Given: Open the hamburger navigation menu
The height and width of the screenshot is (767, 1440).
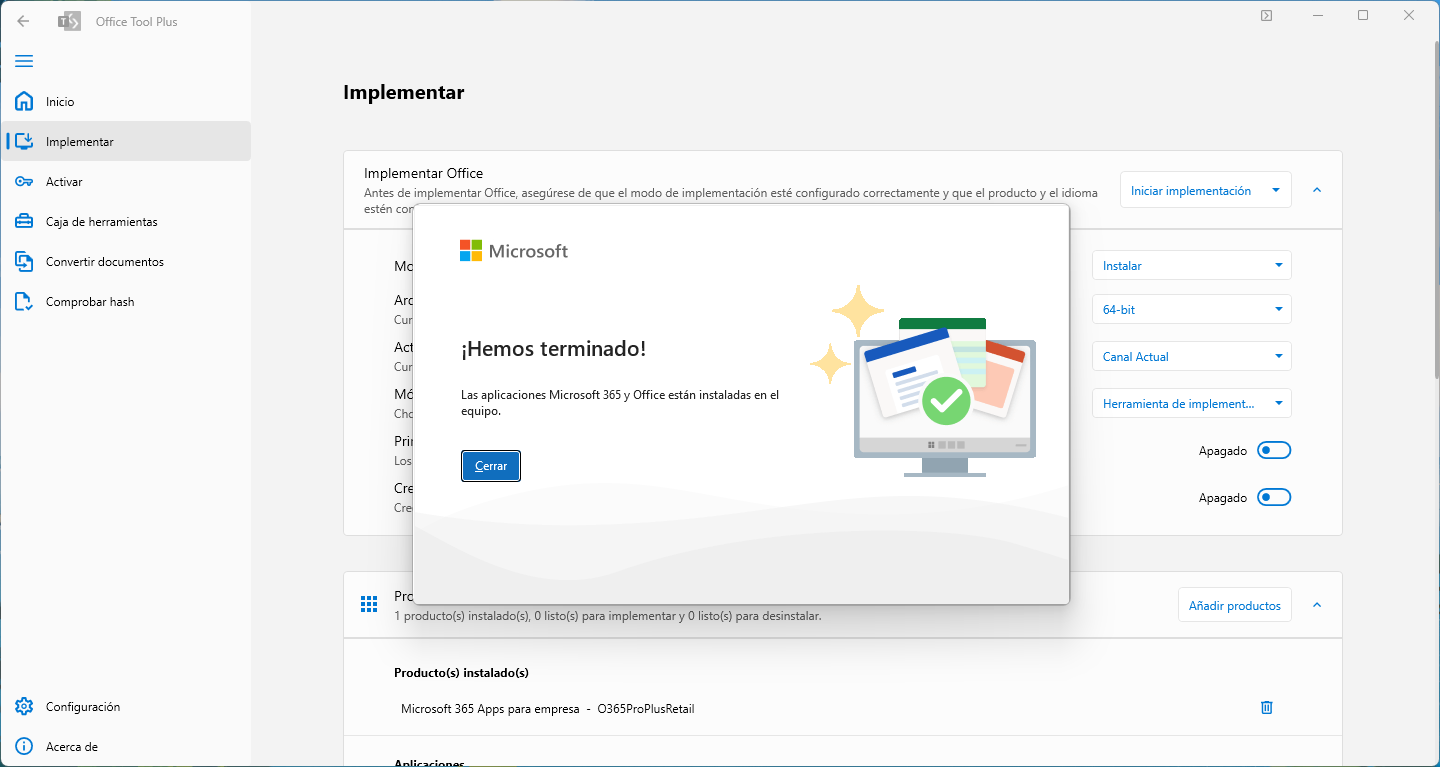Looking at the screenshot, I should [24, 61].
